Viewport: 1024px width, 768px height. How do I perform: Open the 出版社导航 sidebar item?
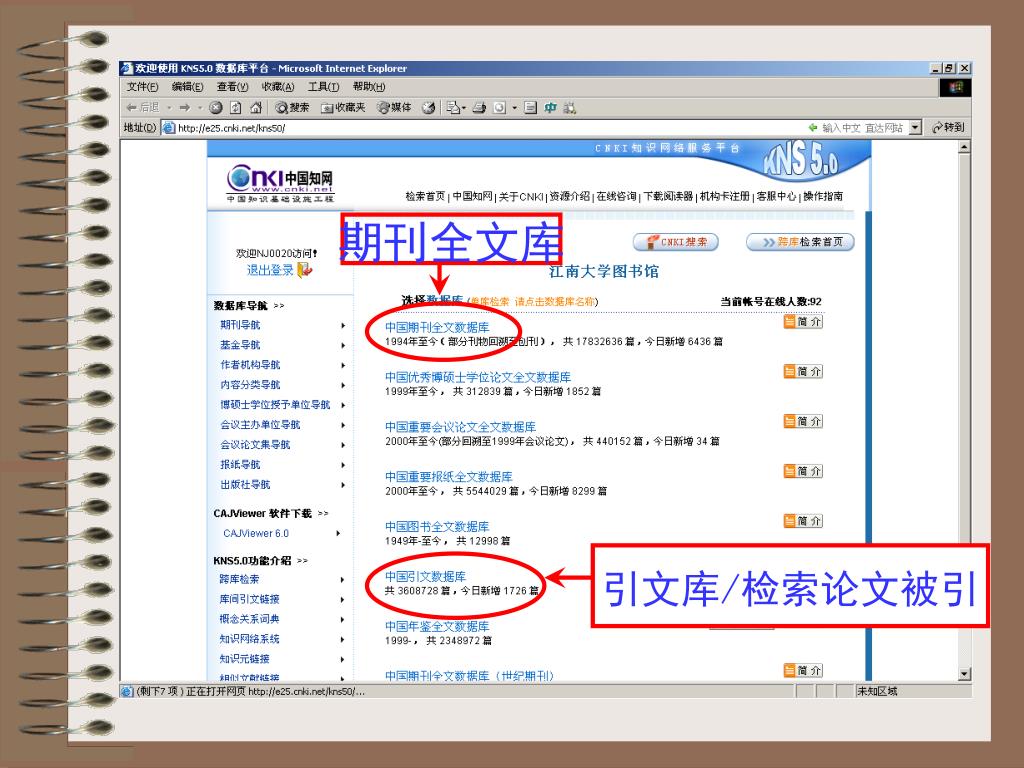coord(246,485)
